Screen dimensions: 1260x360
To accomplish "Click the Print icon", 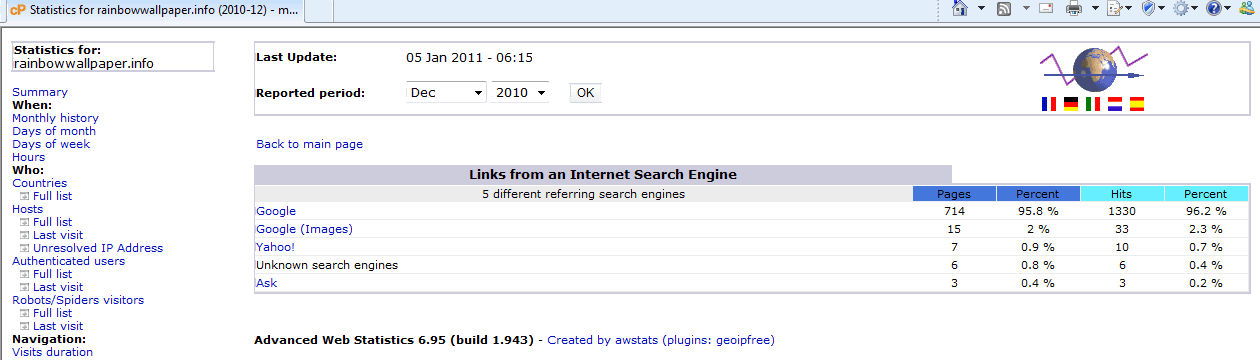I will click(x=1075, y=9).
